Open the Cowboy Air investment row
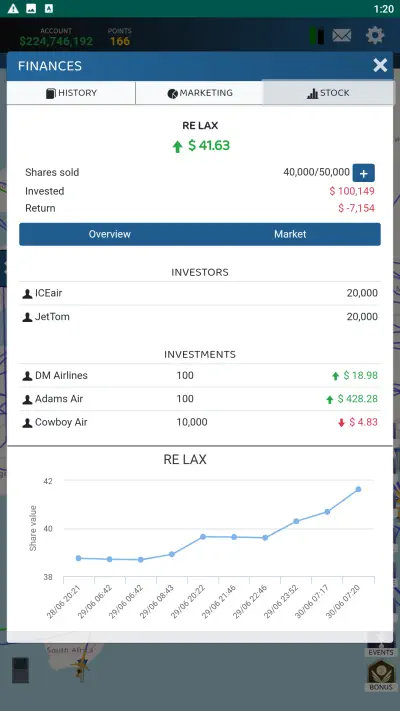 pyautogui.click(x=200, y=422)
